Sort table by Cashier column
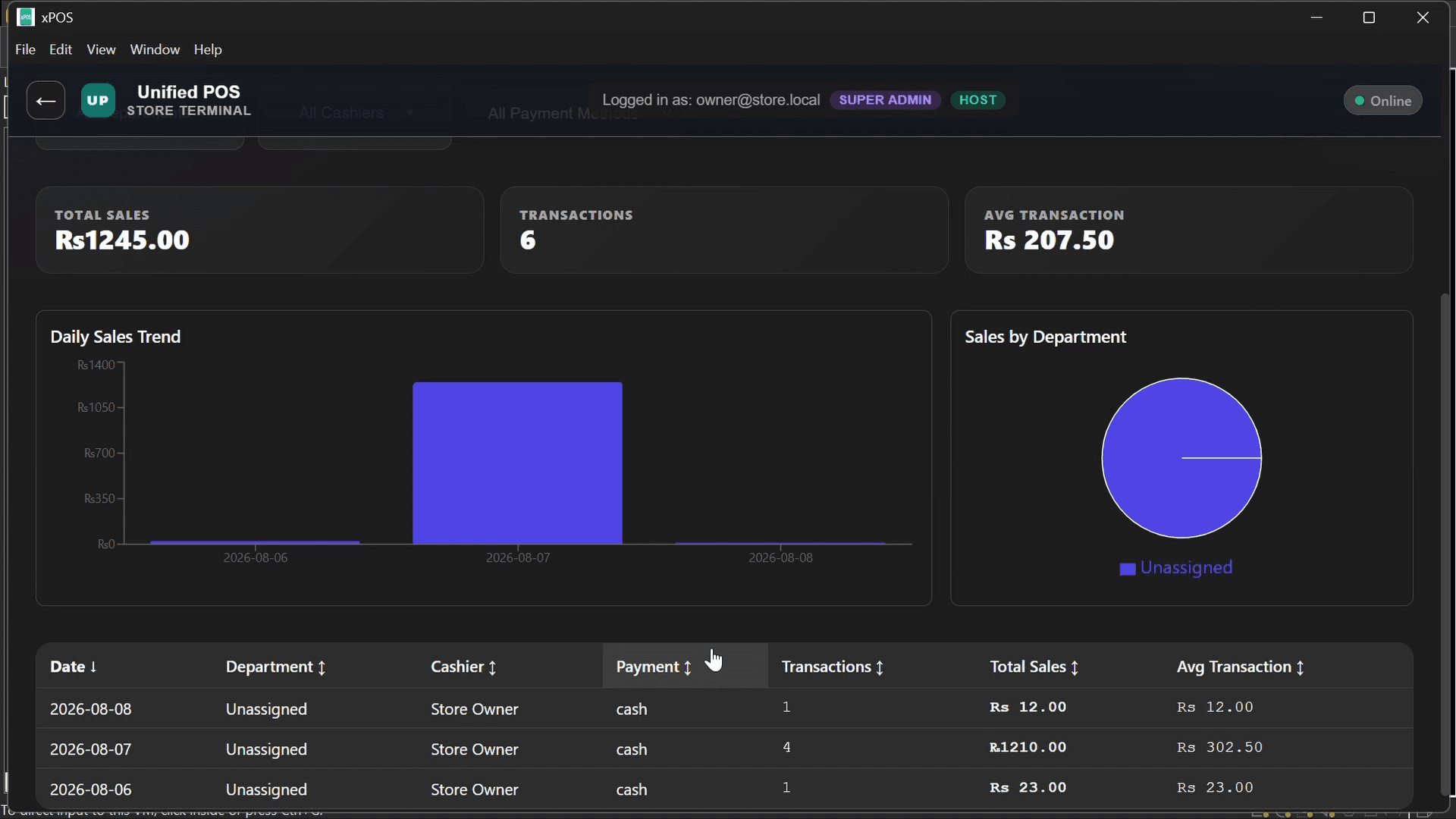Screen dimensions: 1456x819 pyautogui.click(x=463, y=667)
